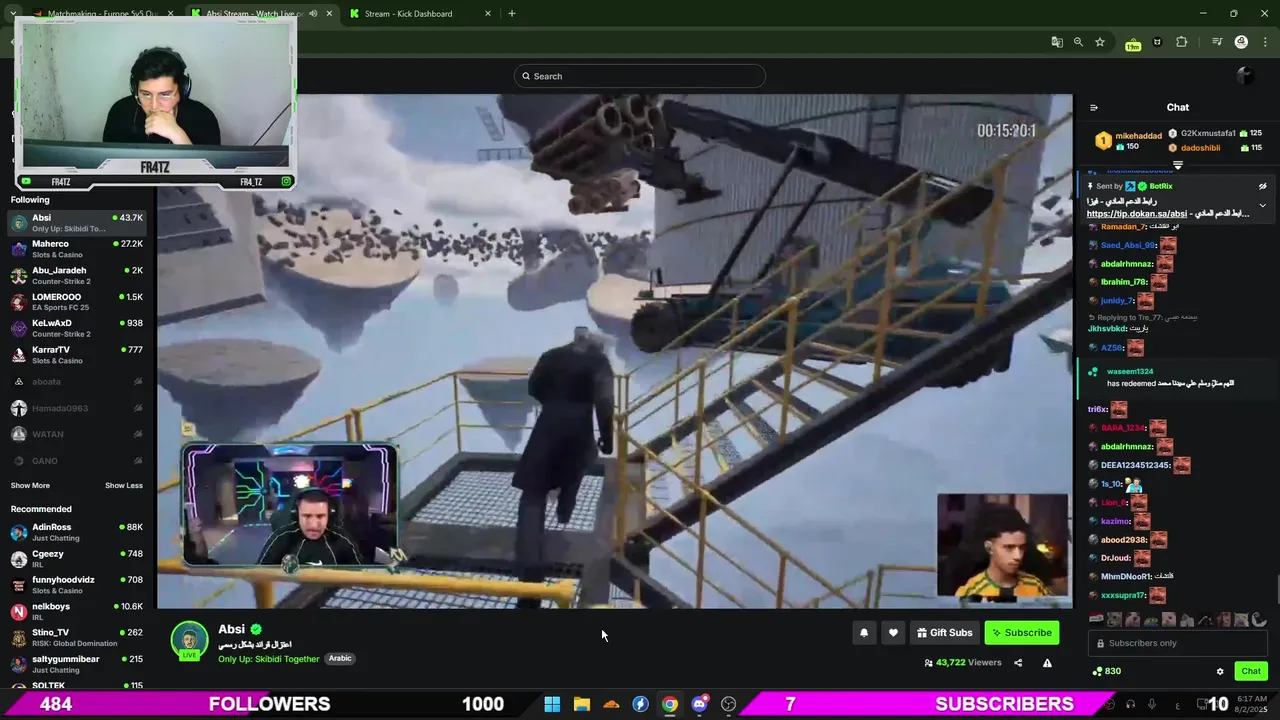The image size is (1280, 720).
Task: Open AdinRoss recommended channel
Action: tap(78, 532)
